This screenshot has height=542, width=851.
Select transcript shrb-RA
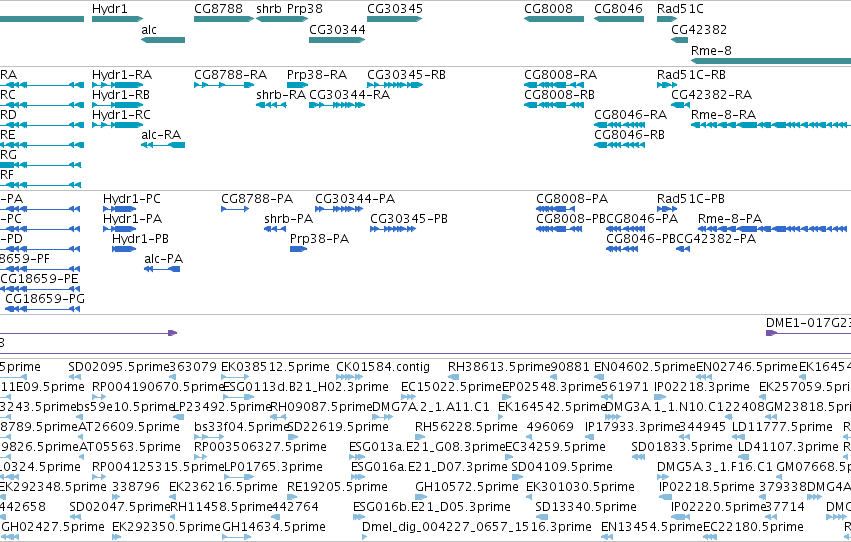pos(271,105)
